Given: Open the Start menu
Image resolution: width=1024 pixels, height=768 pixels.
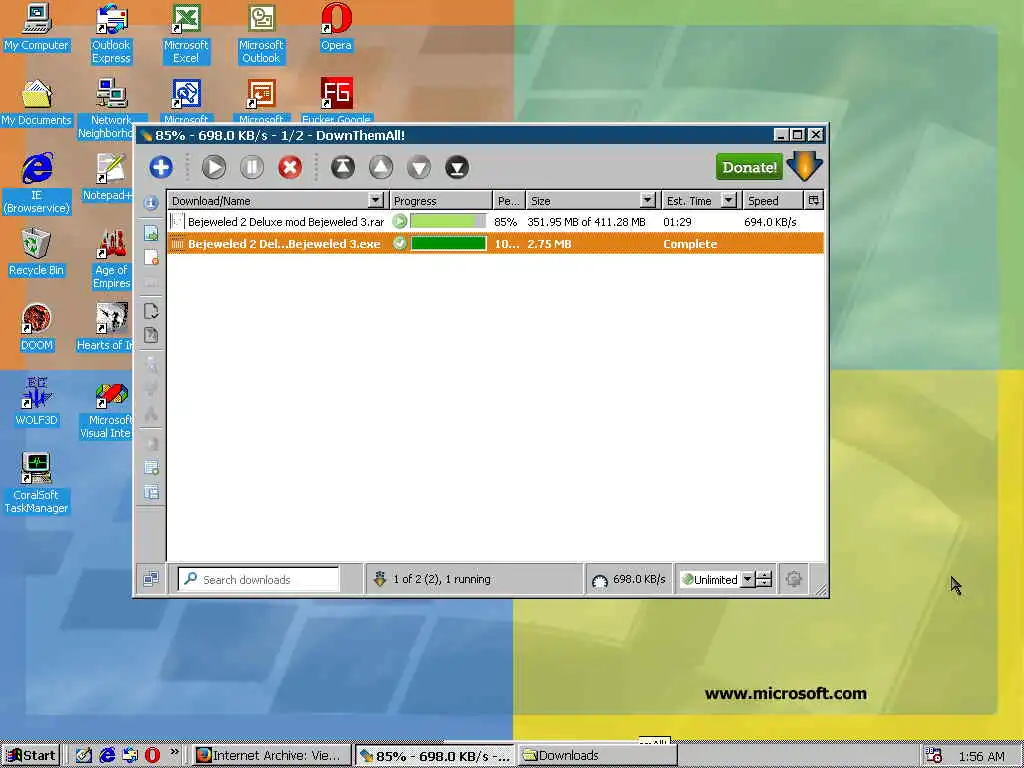Looking at the screenshot, I should pyautogui.click(x=31, y=756).
